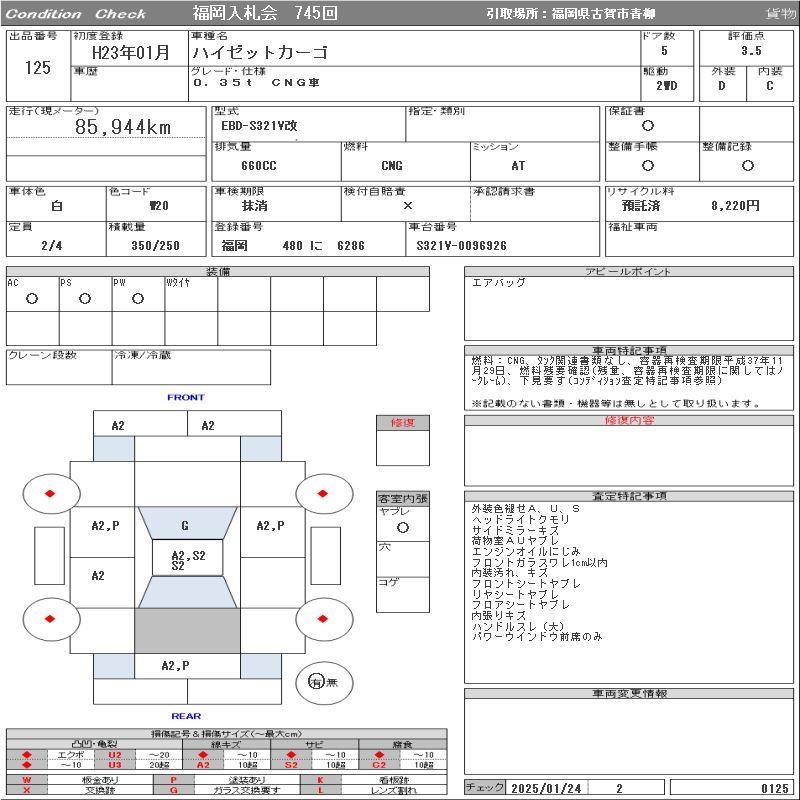The height and width of the screenshot is (800, 800).
Task: Click the first registration date H23年01月
Action: pyautogui.click(x=131, y=52)
